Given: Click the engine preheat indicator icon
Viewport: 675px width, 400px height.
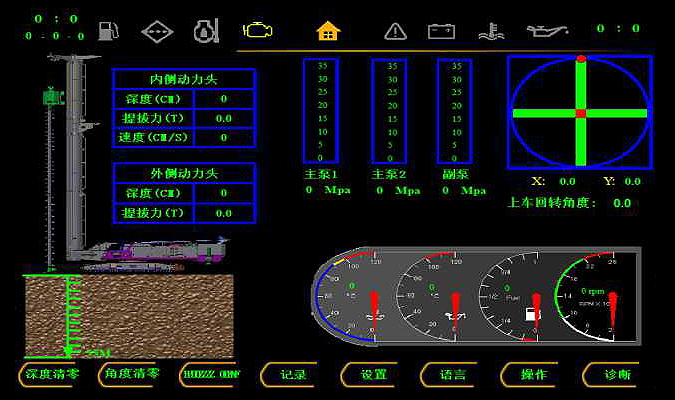Looking at the screenshot, I should point(206,30).
